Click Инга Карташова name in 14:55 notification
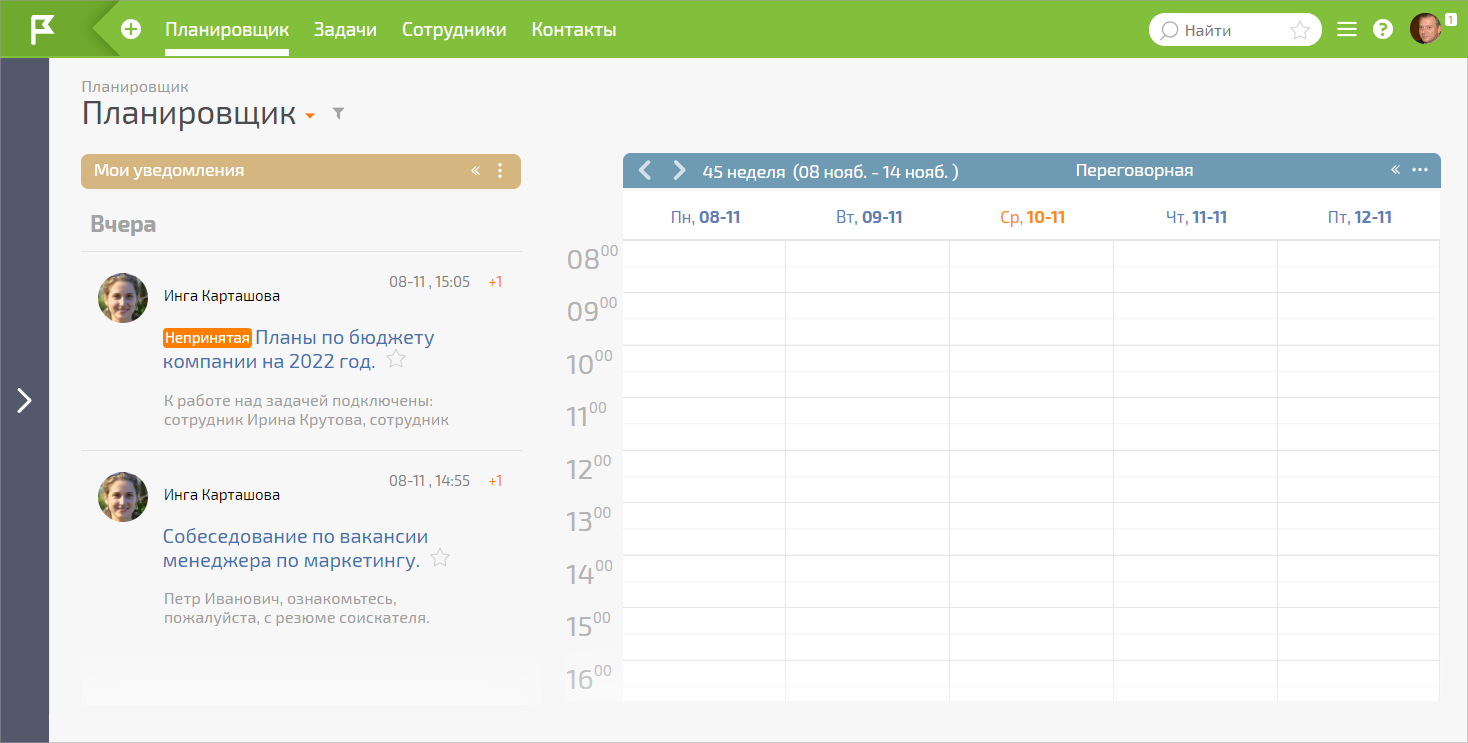The height and width of the screenshot is (743, 1468). pyautogui.click(x=222, y=495)
